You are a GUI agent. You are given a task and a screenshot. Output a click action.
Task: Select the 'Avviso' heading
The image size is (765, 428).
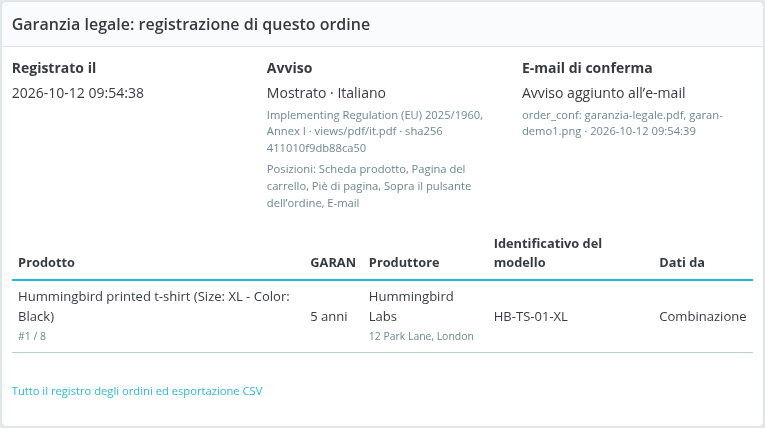click(289, 68)
